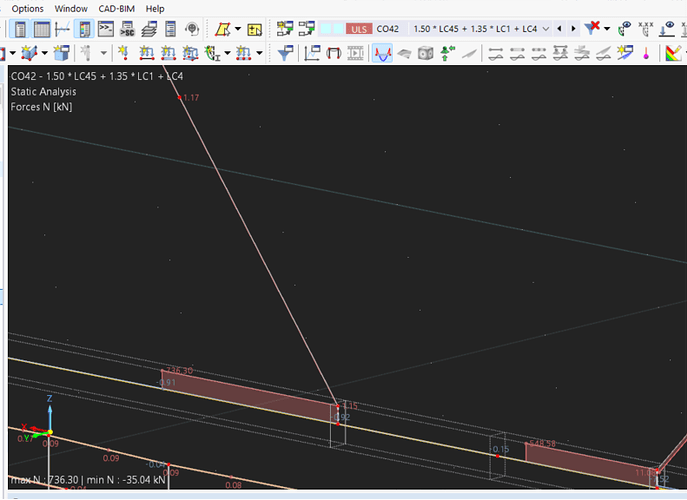
Task: Expand the imposed load dropdown arrow
Action: point(227,53)
